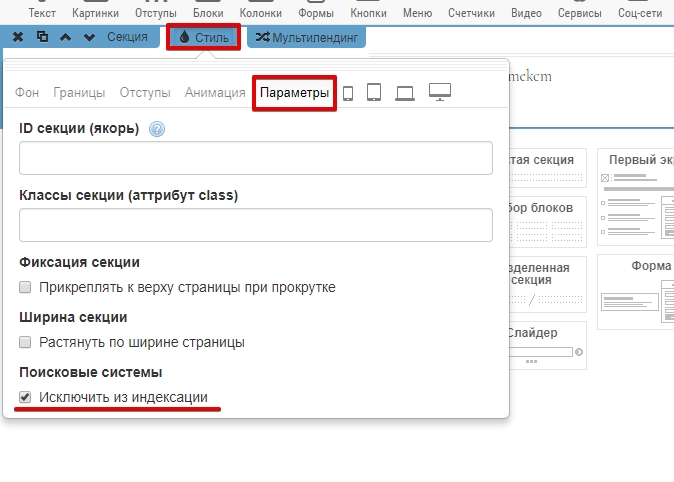Focus the Классы секции class input field
Viewport: 674px width, 482px height.
point(256,225)
